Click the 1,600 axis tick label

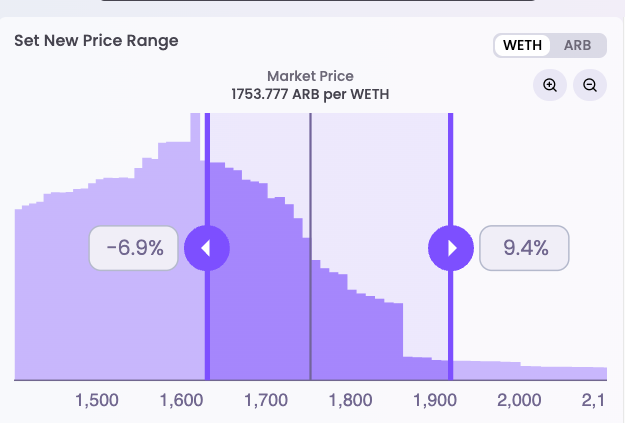point(181,400)
